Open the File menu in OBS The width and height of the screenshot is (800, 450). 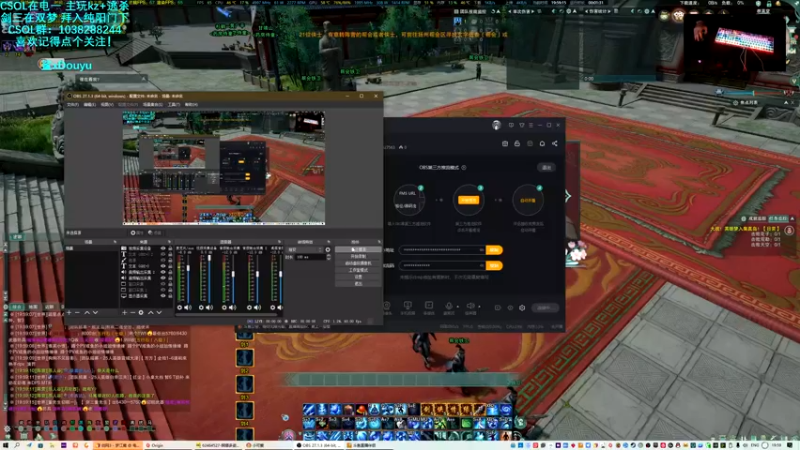72,105
